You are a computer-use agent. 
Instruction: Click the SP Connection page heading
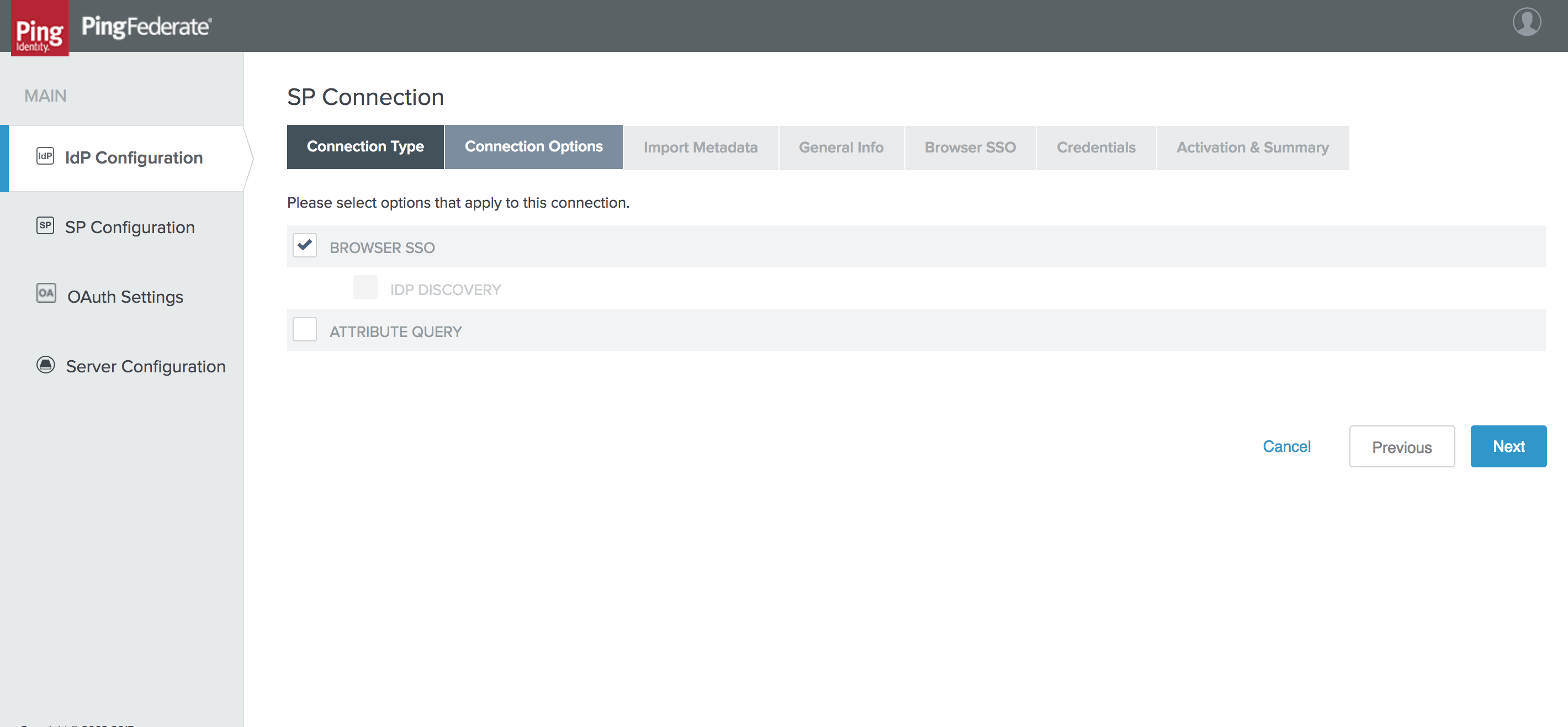pos(365,97)
